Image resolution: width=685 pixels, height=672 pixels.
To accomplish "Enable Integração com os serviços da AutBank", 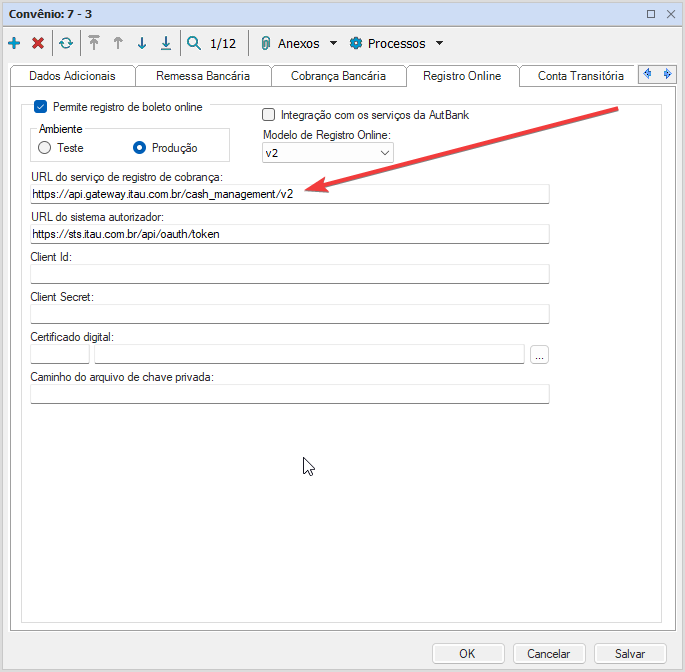I will point(268,114).
